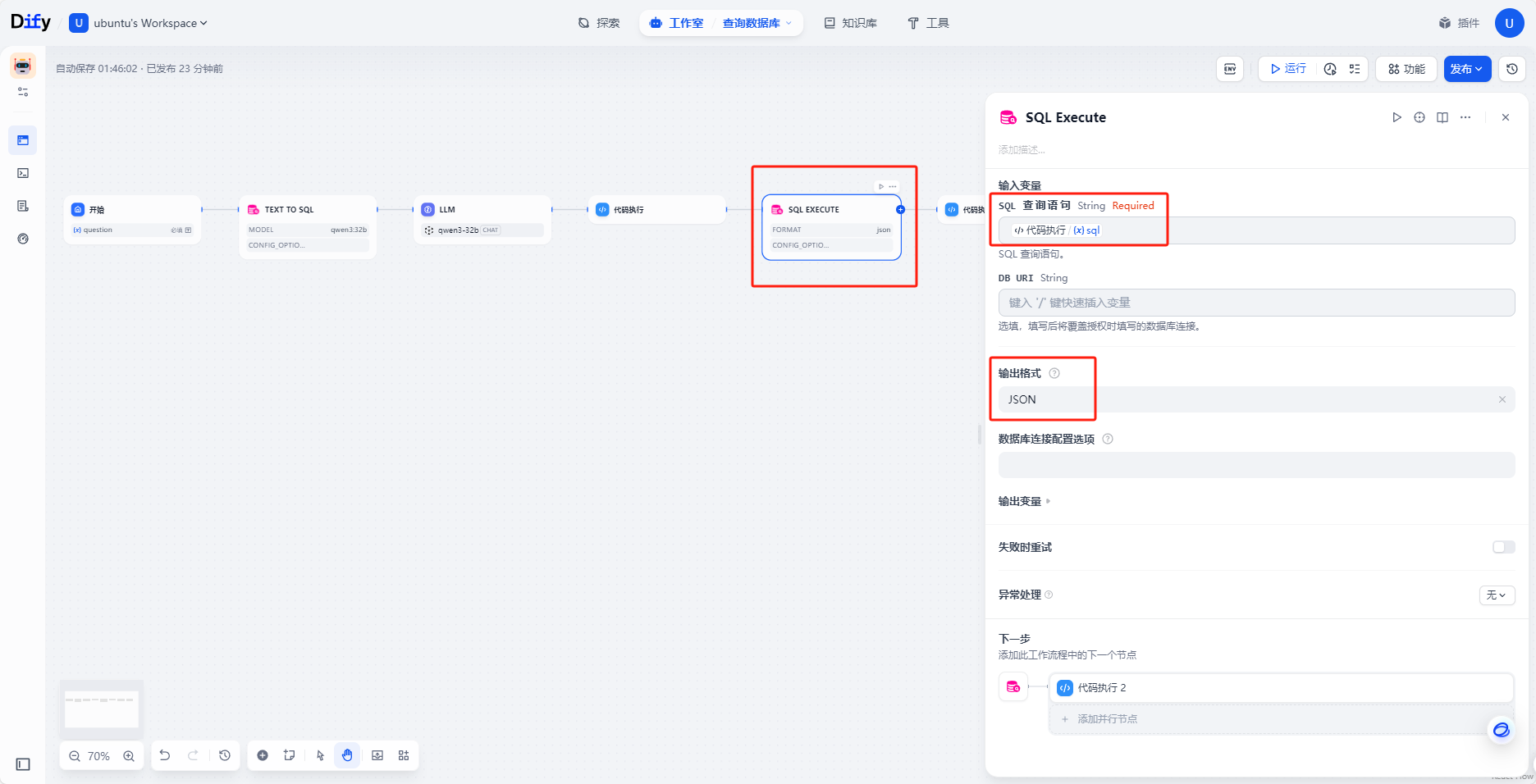Click the minimap thumbnail
Viewport: 1536px width, 784px height.
click(102, 708)
